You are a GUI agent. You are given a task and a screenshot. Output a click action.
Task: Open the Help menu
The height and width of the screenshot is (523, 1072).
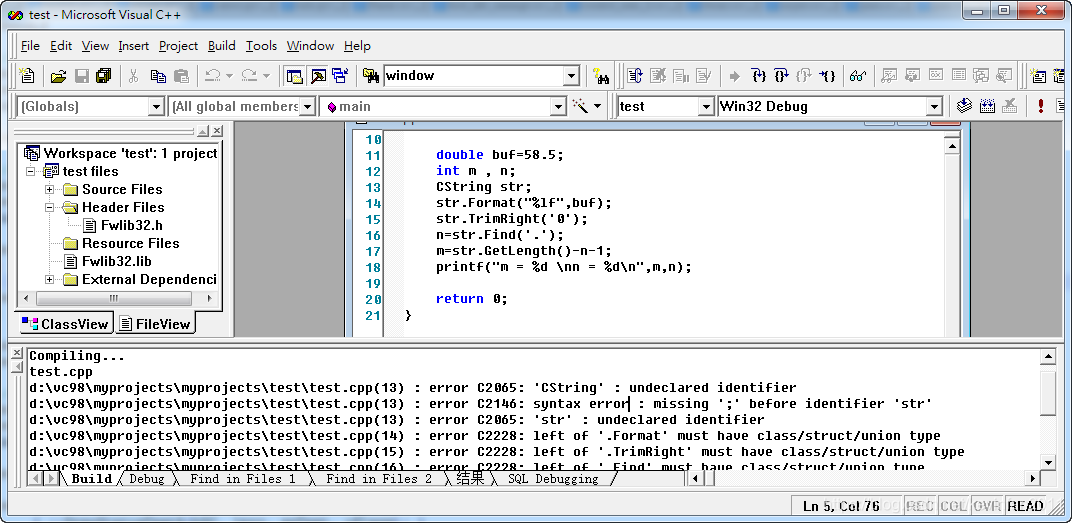357,46
